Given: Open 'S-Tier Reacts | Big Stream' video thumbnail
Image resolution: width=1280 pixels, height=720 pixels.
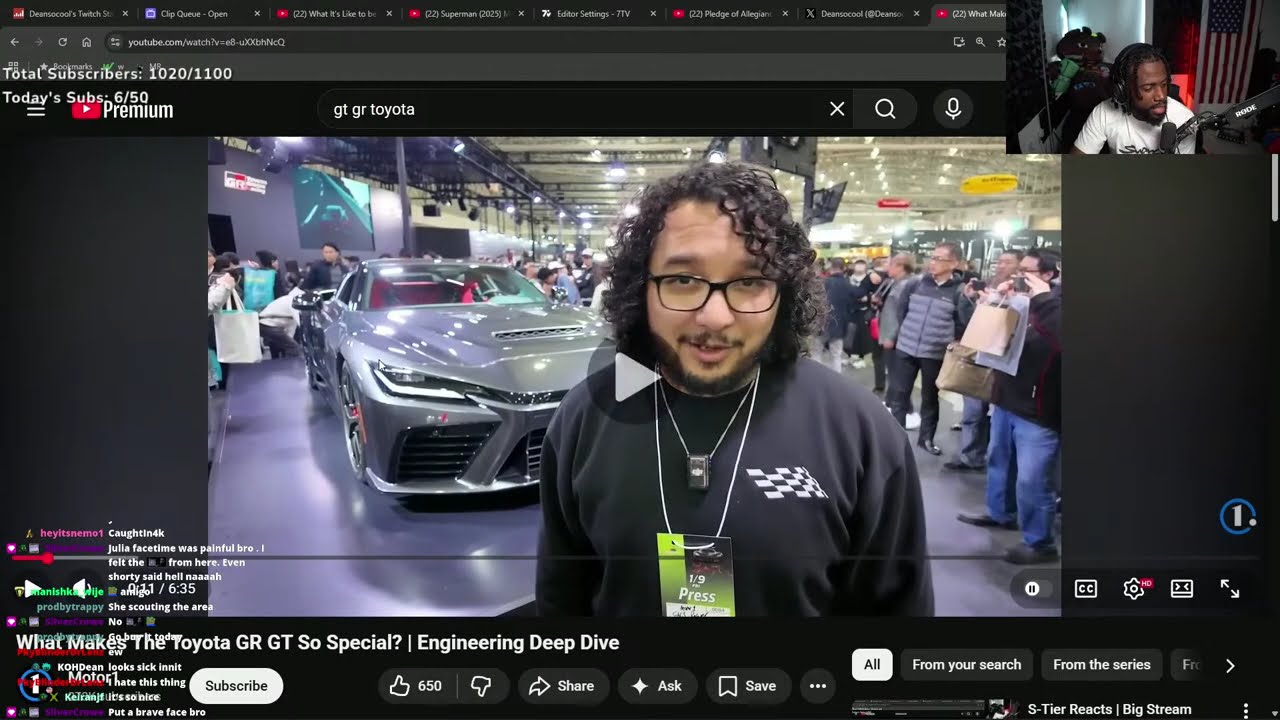Looking at the screenshot, I should [935, 710].
